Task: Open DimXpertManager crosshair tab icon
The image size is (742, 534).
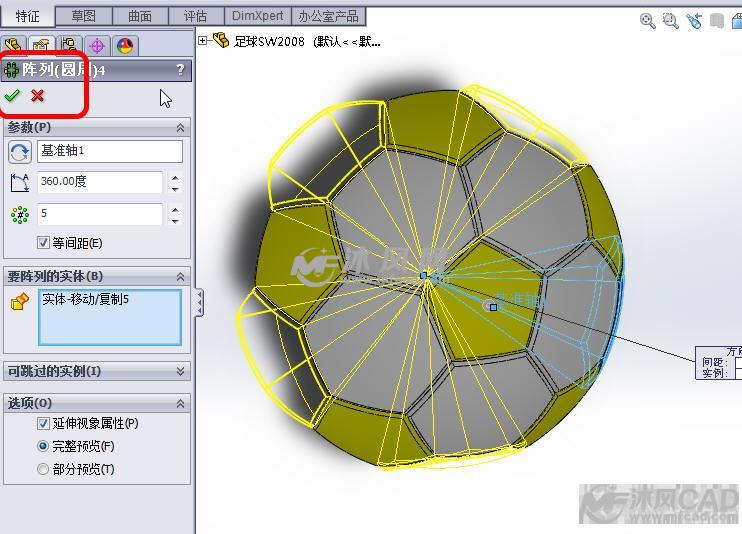Action: click(x=97, y=46)
